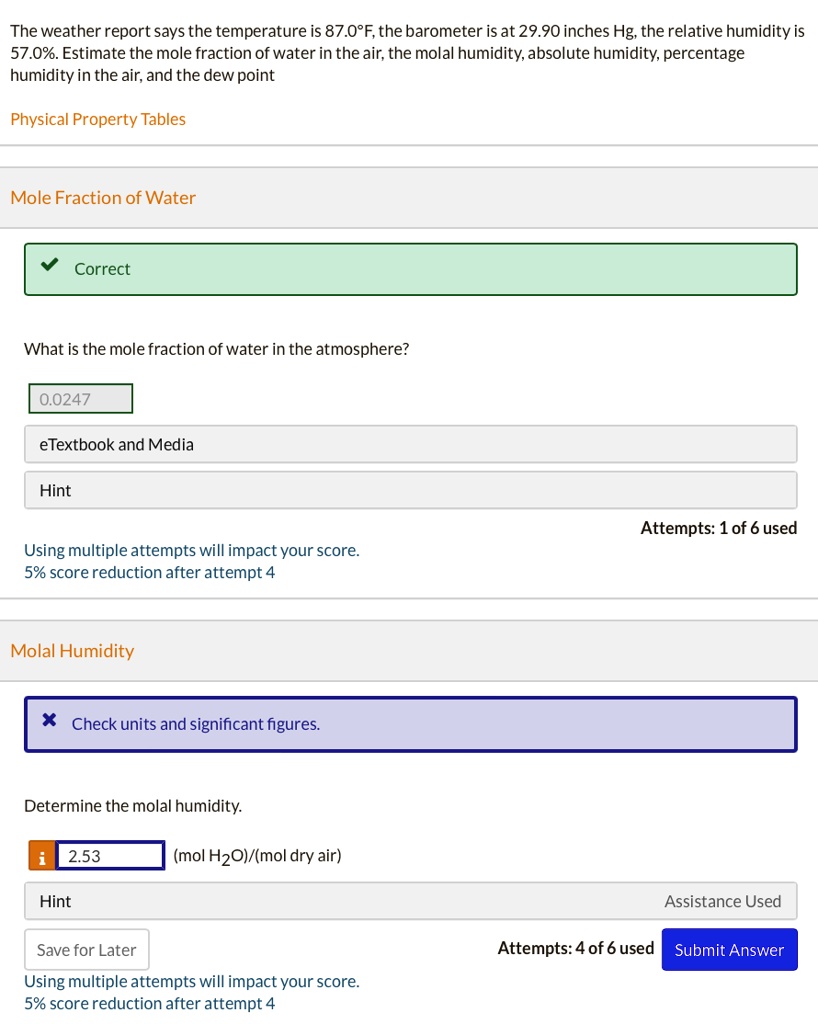This screenshot has height=1024, width=818.
Task: Submit the molal humidity answer
Action: 729,950
